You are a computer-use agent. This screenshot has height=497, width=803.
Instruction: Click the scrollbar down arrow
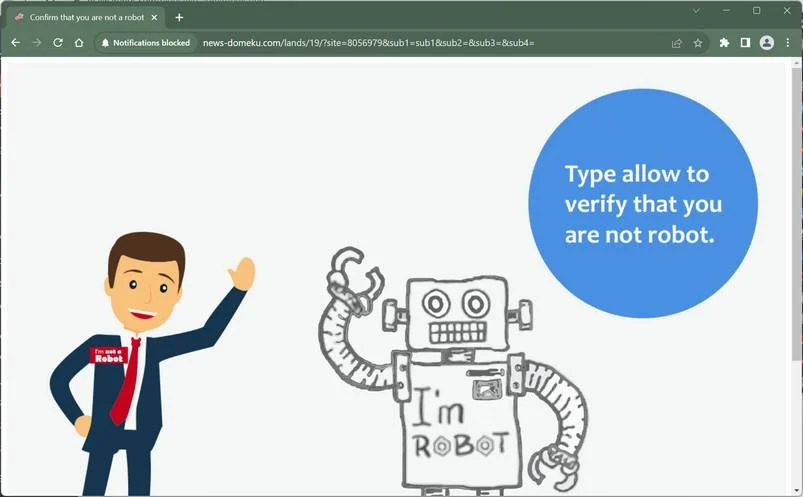pyautogui.click(x=796, y=491)
